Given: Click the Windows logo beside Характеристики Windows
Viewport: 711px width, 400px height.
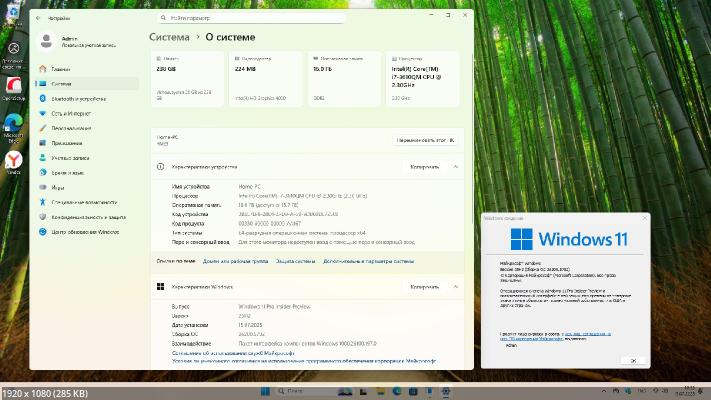Looking at the screenshot, I should click(161, 287).
